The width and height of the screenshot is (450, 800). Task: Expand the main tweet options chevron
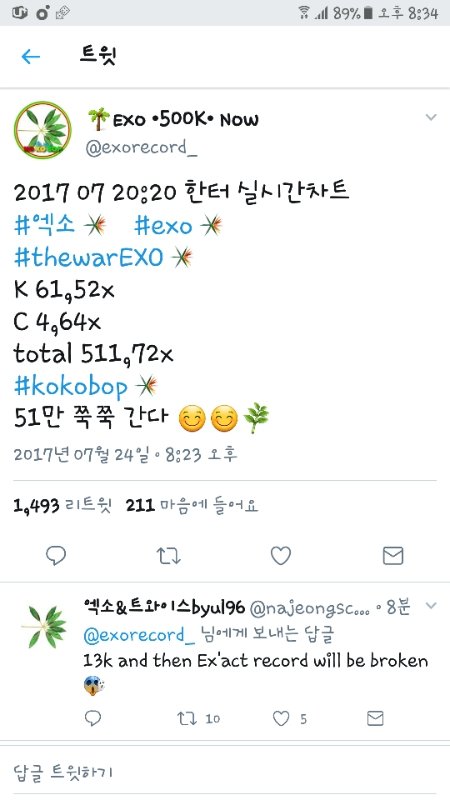pos(431,117)
